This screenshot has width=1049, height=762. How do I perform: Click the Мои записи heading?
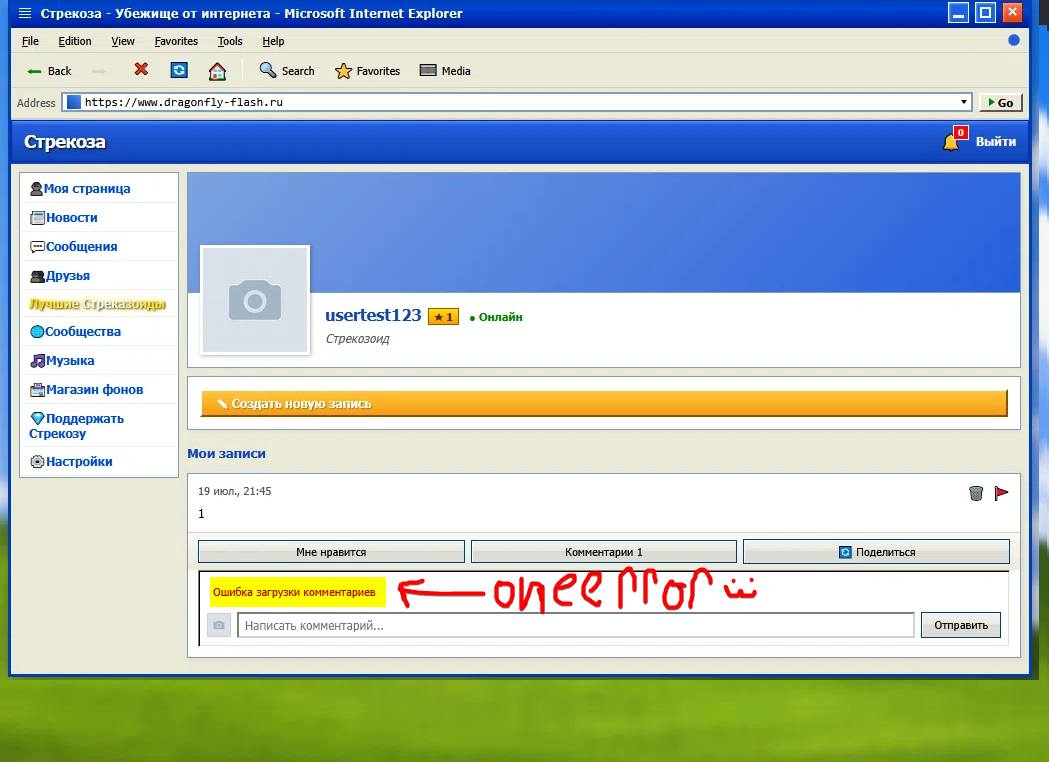(226, 454)
